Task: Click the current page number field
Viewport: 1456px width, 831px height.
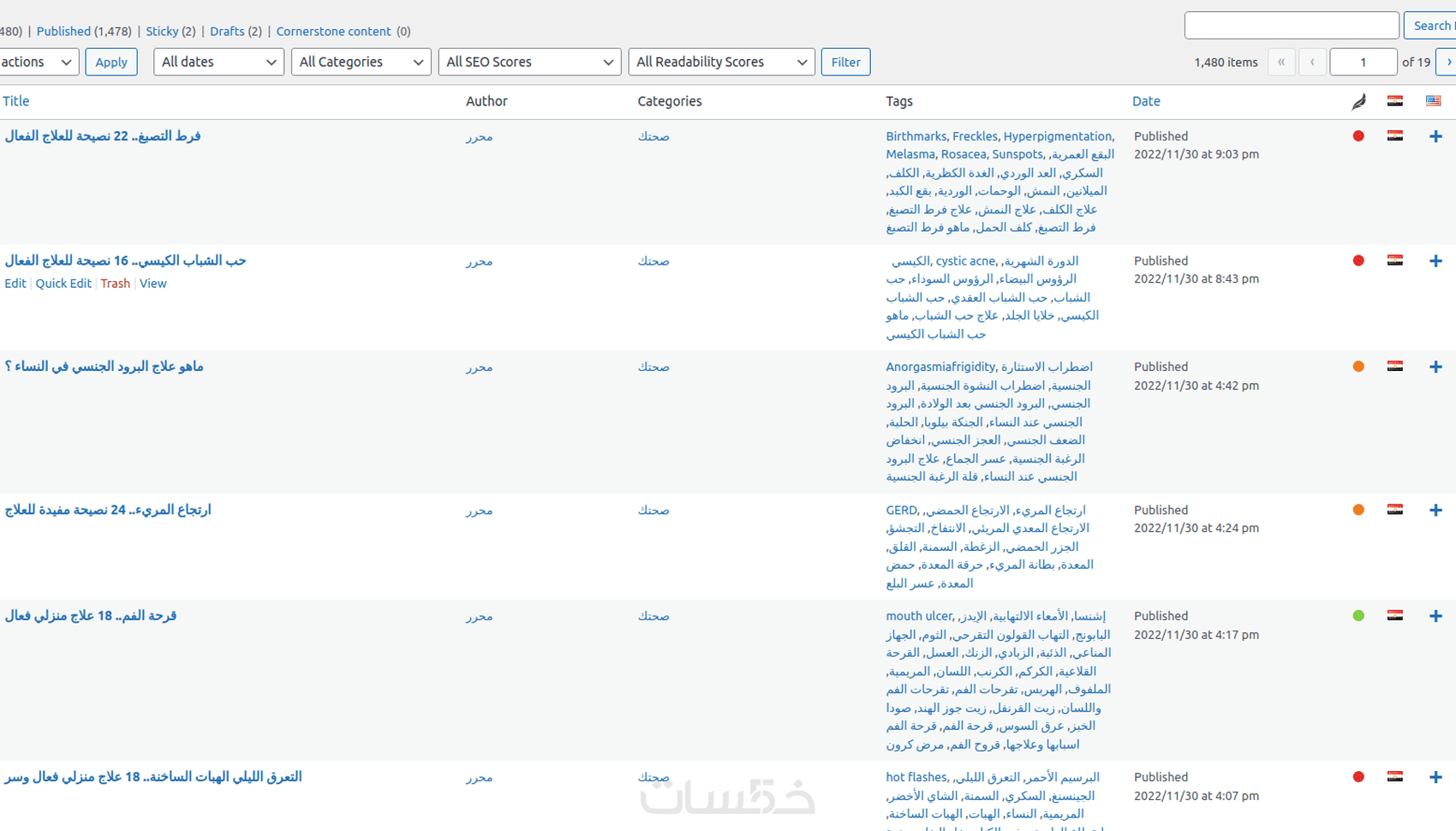Action: (1364, 62)
